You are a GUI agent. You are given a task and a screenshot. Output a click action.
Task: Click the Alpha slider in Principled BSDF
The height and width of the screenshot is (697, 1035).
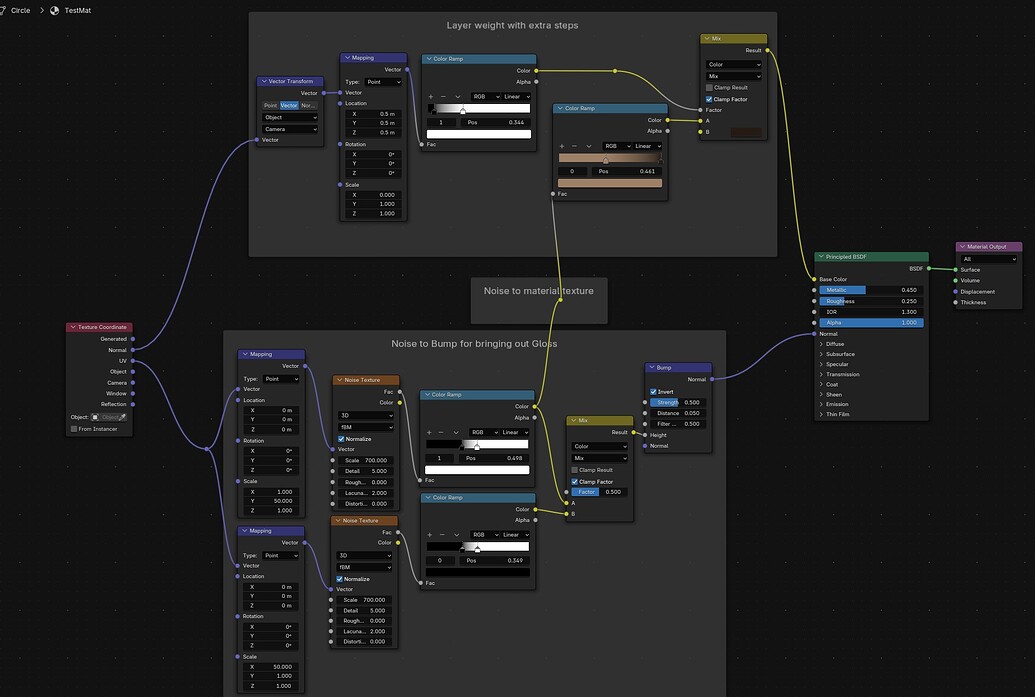pyautogui.click(x=871, y=323)
